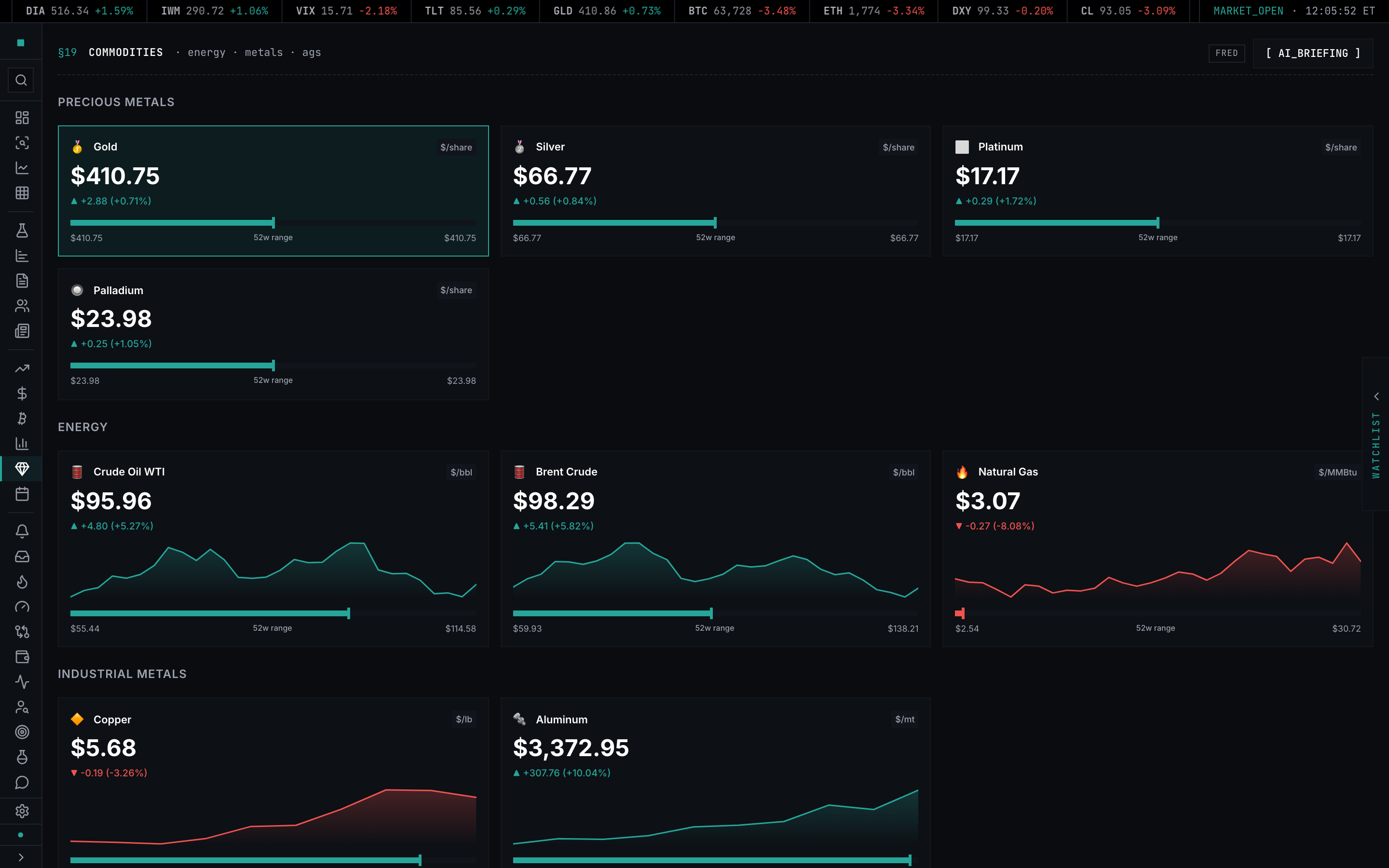
Task: Open the user search icon
Action: click(22, 706)
